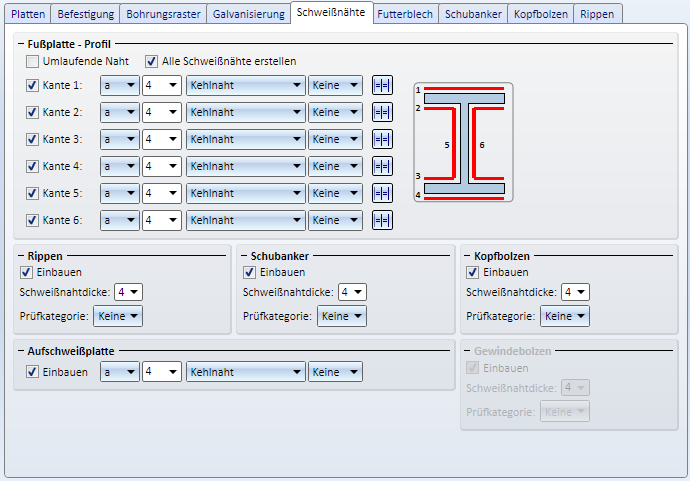Click the weld settings icon for Kante 4
The image size is (690, 481).
[x=382, y=166]
